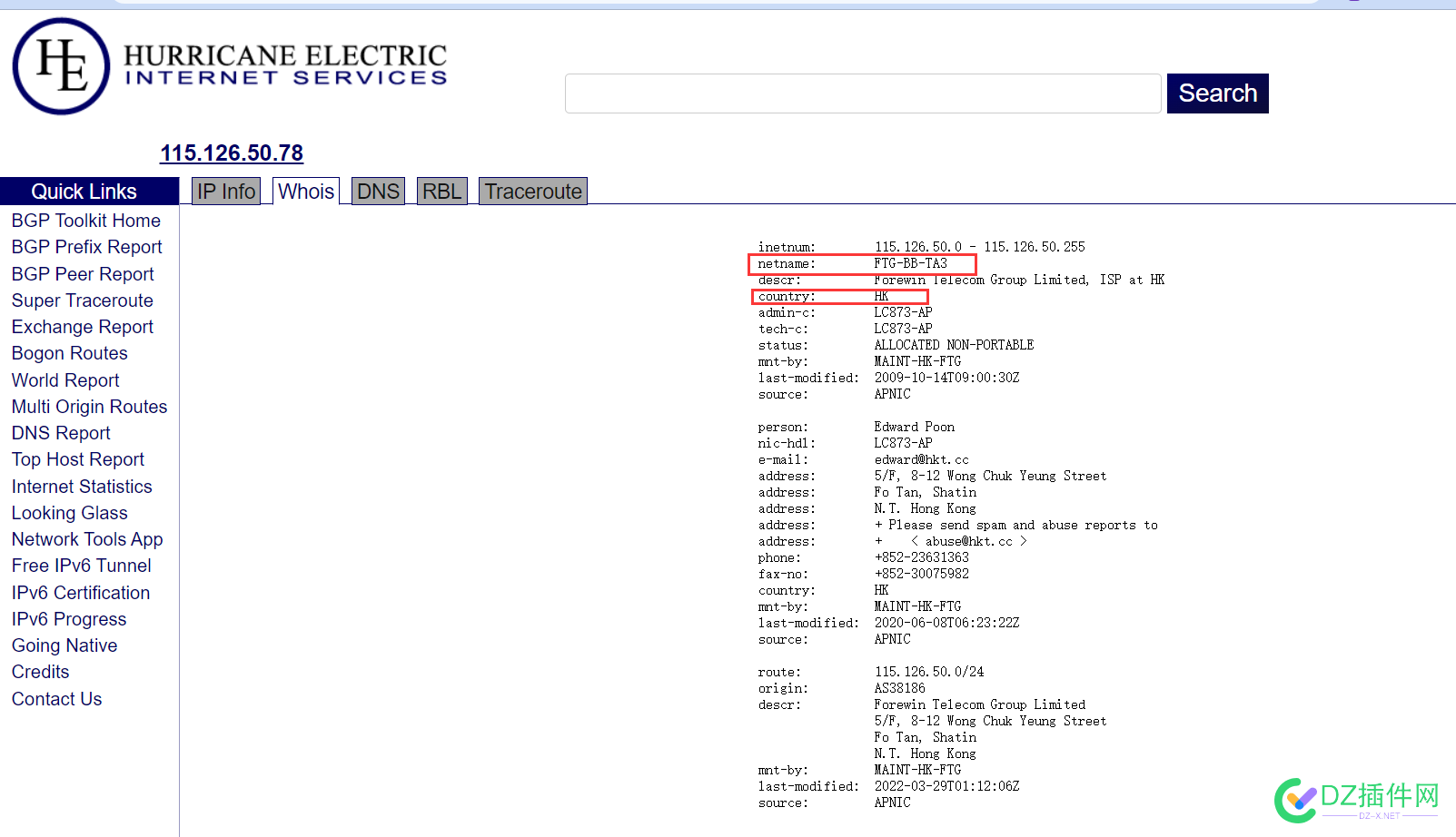Open BGP Prefix Report link
The width and height of the screenshot is (1456, 837).
point(87,247)
